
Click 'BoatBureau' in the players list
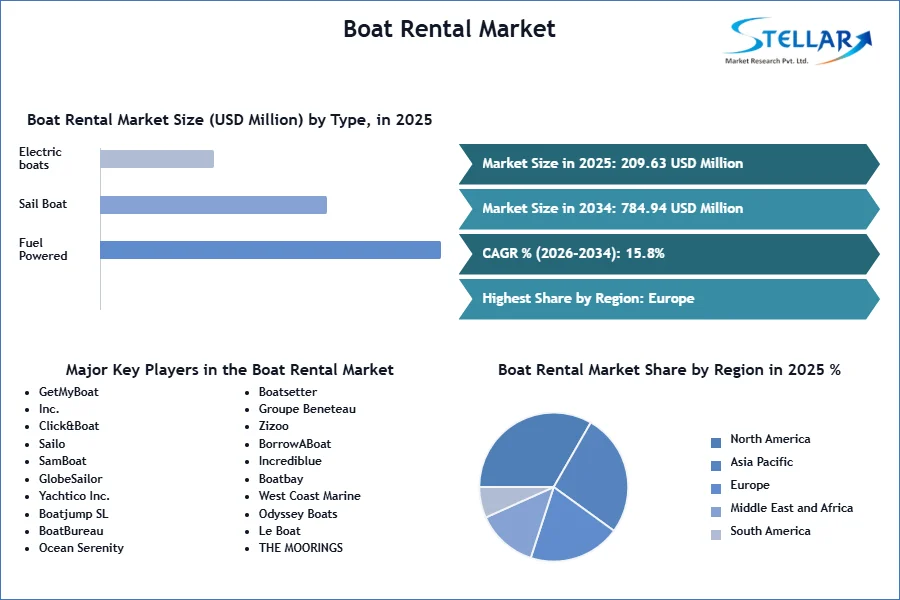71,531
